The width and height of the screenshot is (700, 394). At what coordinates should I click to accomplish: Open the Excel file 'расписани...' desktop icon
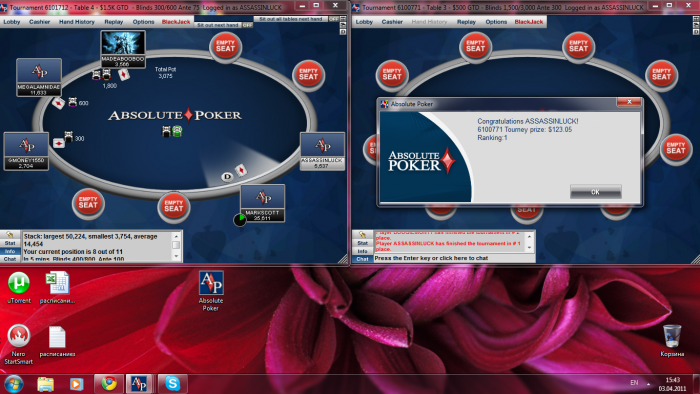(x=57, y=287)
